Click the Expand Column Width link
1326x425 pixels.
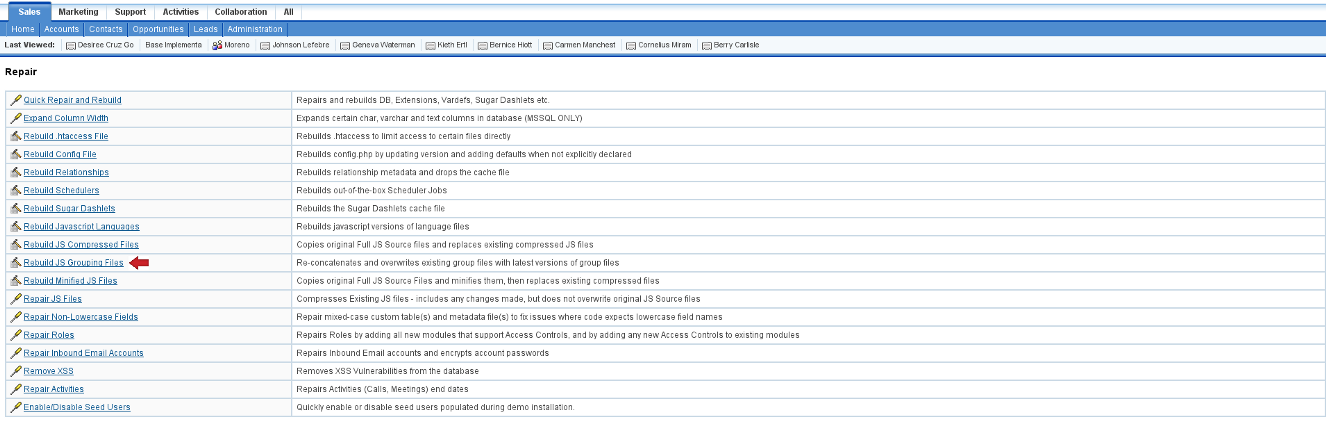pyautogui.click(x=66, y=118)
